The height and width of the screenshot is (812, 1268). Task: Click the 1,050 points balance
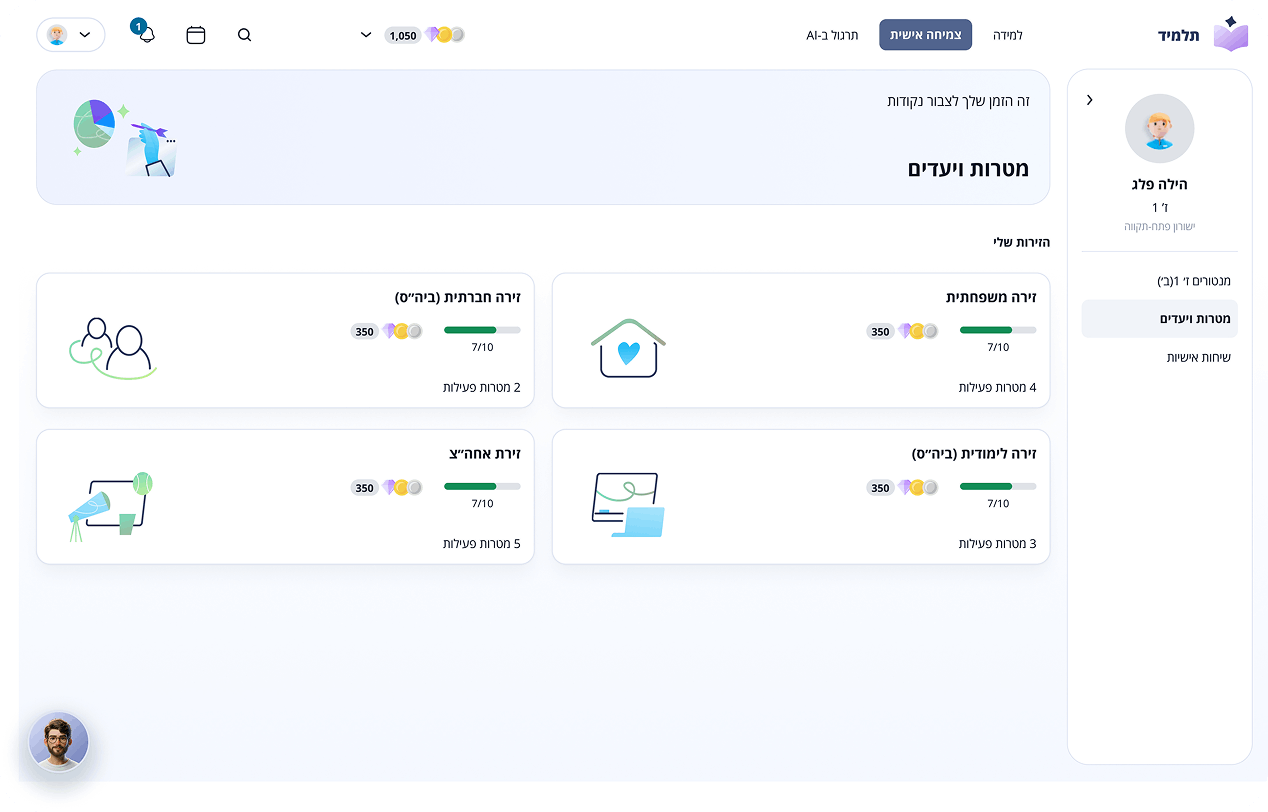click(403, 35)
